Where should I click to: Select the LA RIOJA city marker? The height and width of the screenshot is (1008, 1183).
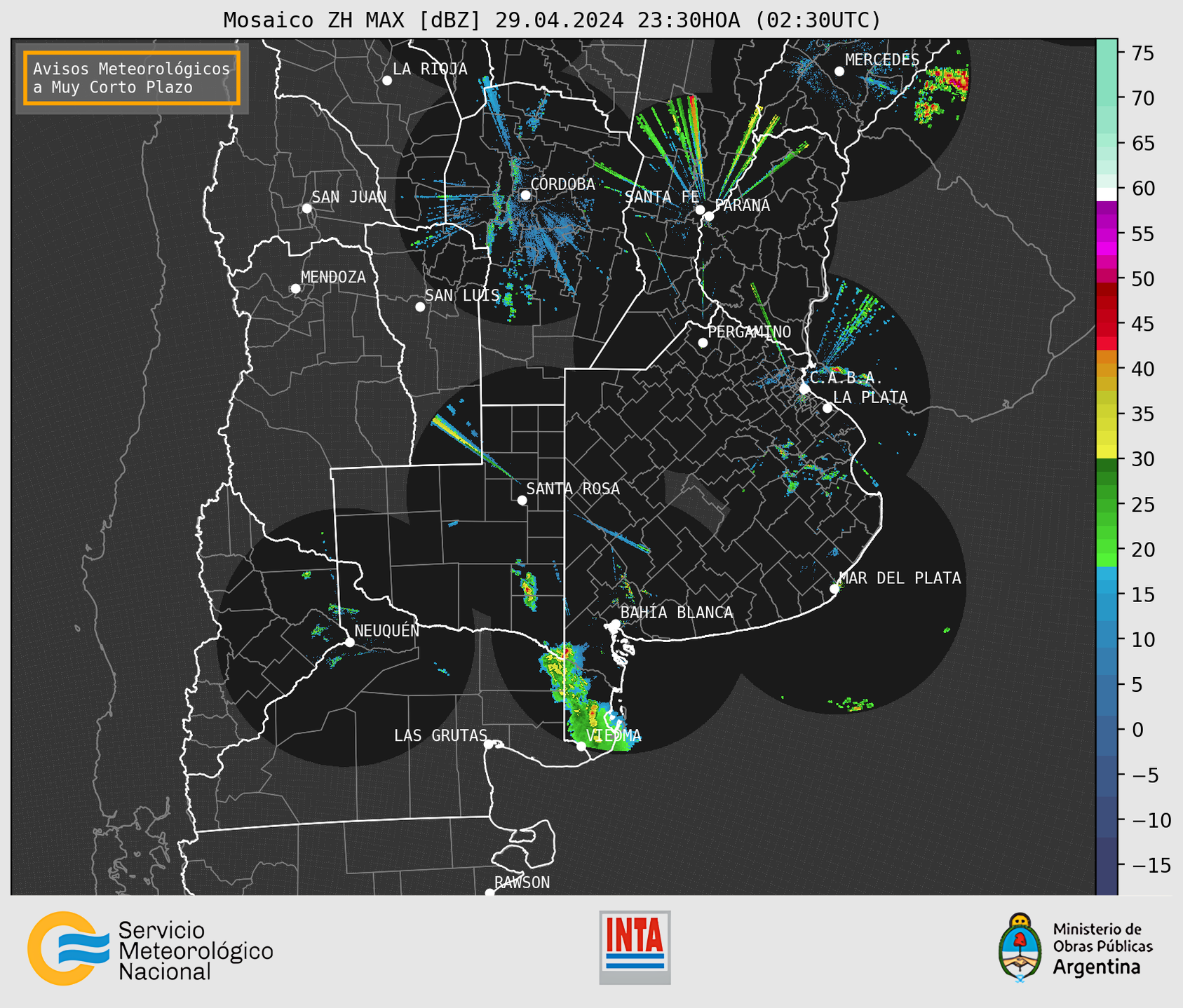[387, 81]
